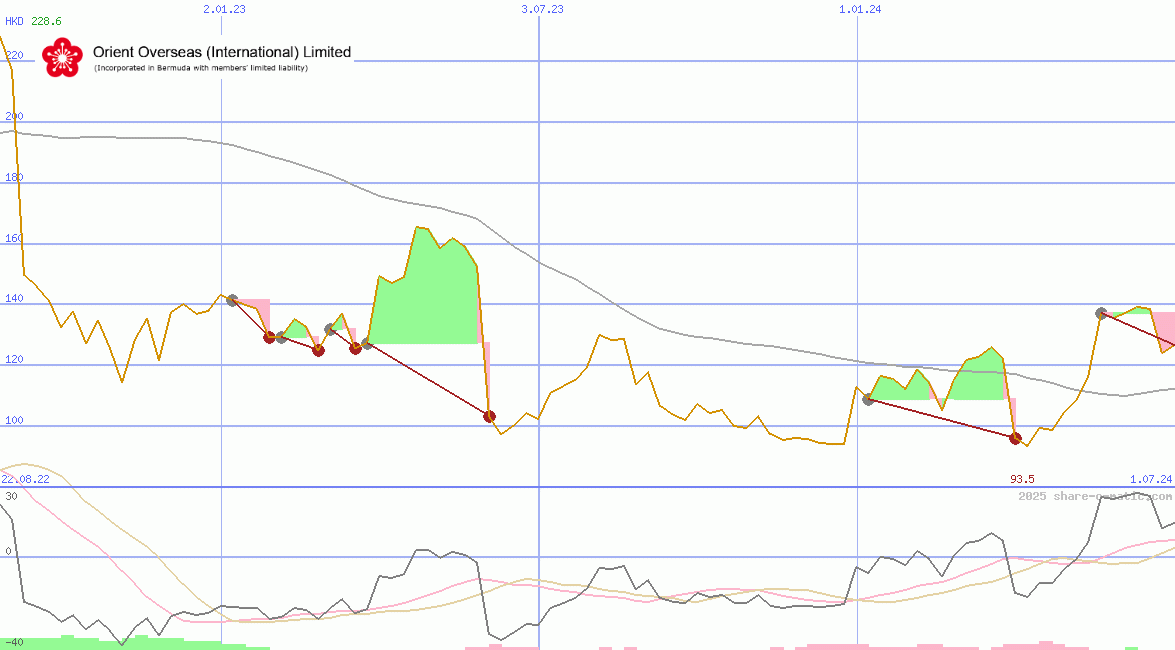
Task: Click the 200 price axis label
Action: pyautogui.click(x=14, y=116)
